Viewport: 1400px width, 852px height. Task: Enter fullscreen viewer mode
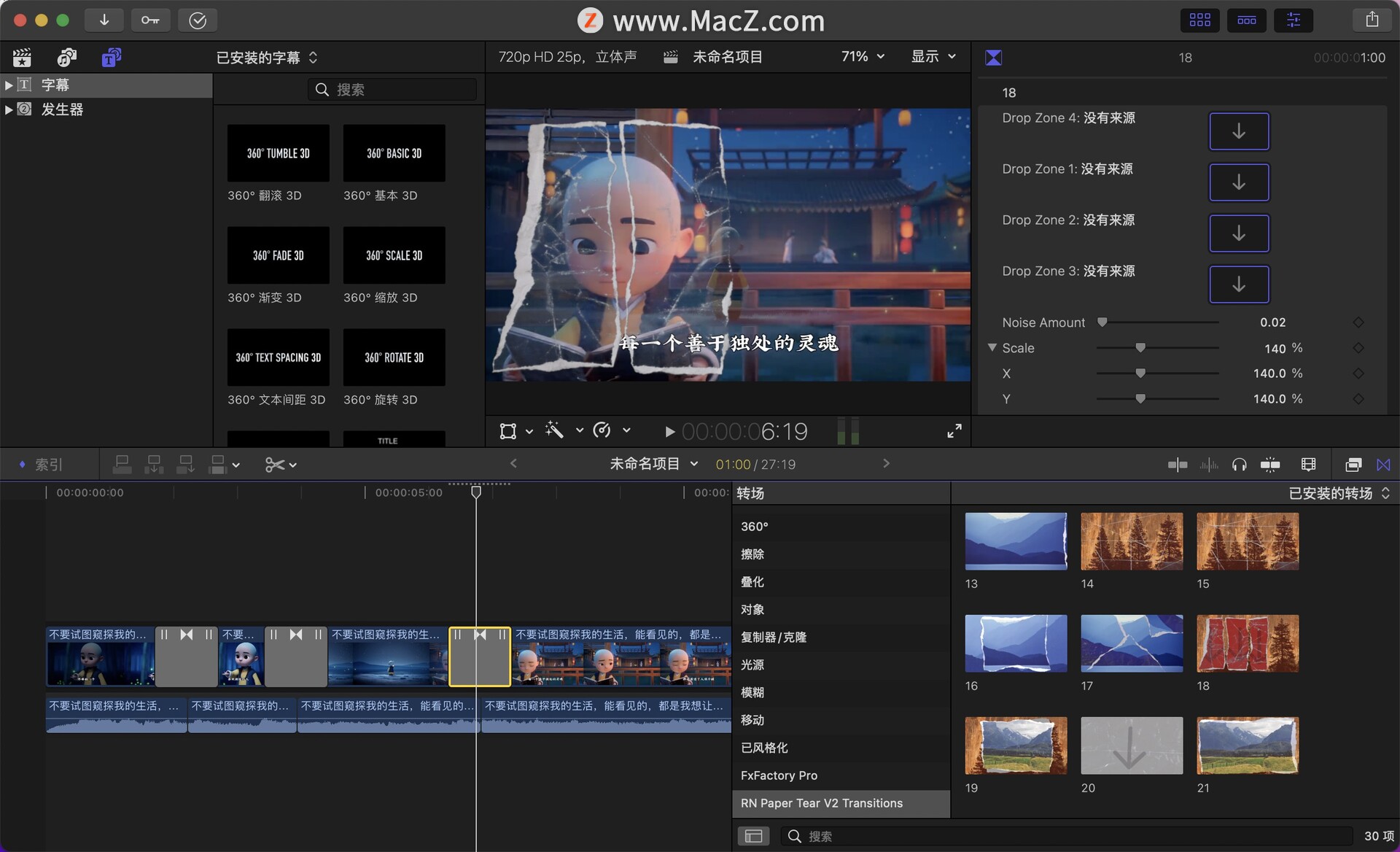click(x=954, y=431)
